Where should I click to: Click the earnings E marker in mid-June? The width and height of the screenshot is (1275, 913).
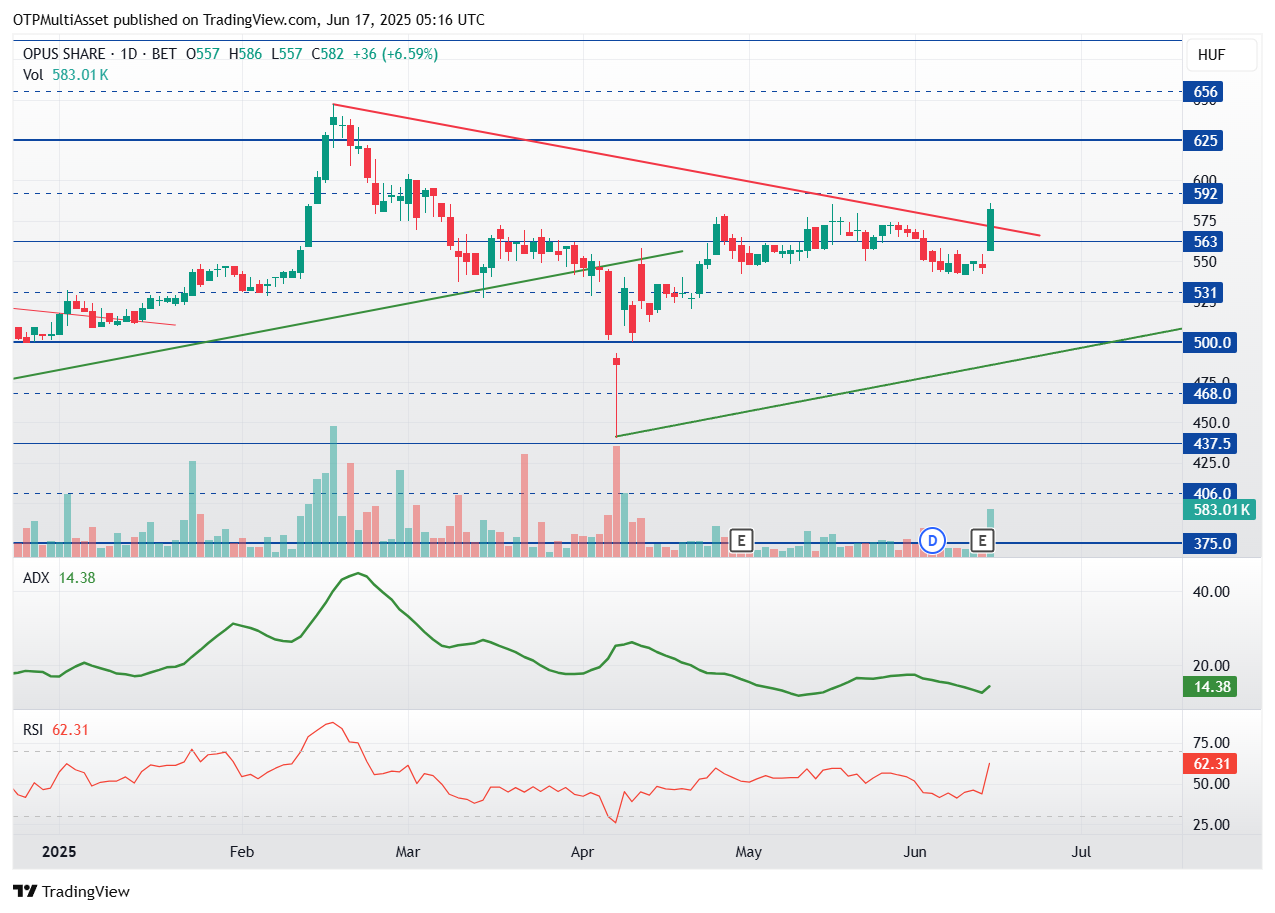click(983, 541)
